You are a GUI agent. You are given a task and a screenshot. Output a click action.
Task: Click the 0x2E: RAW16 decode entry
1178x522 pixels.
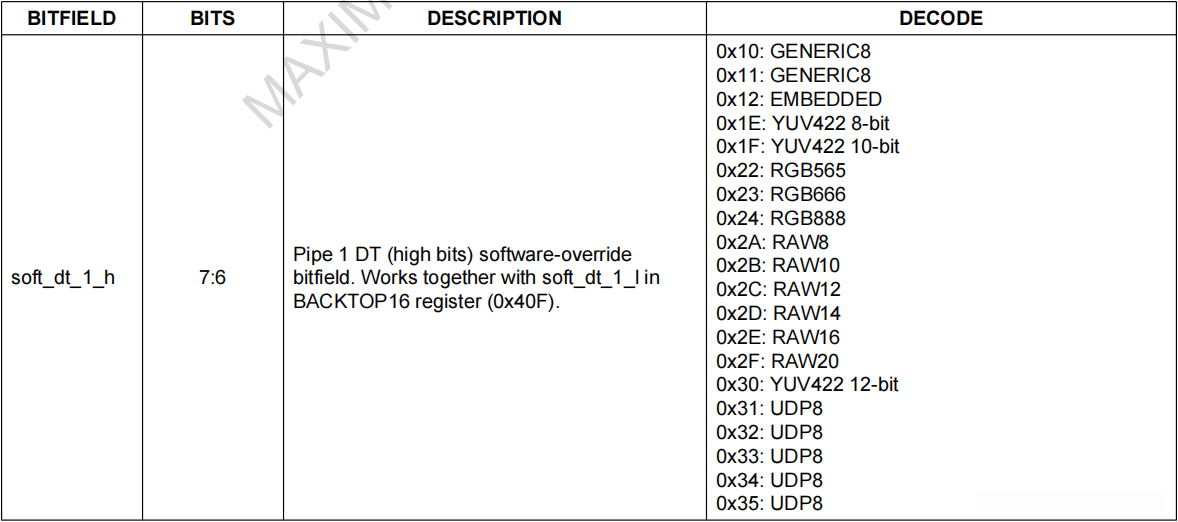point(778,337)
